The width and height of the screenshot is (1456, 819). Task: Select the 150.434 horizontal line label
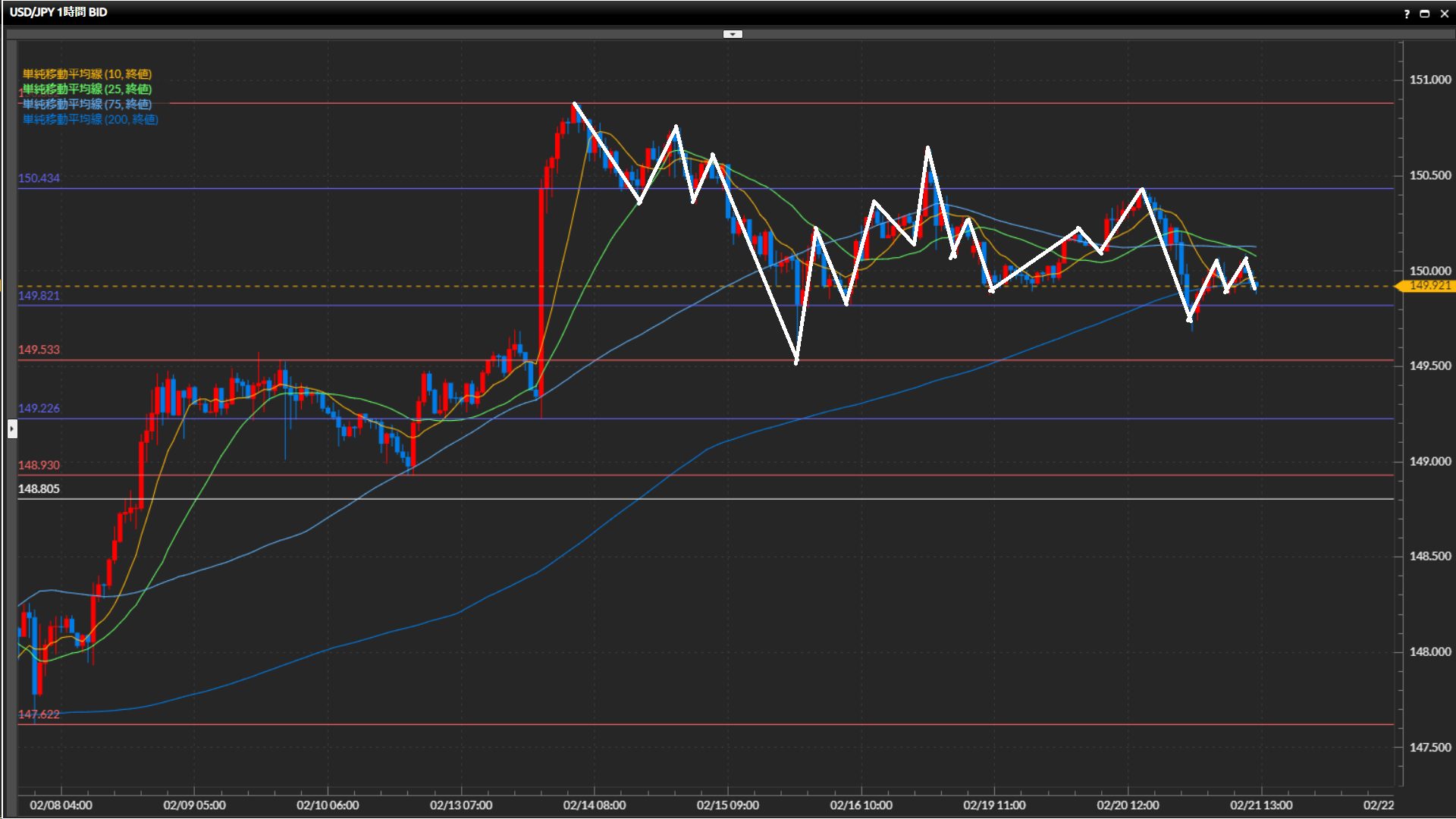39,178
